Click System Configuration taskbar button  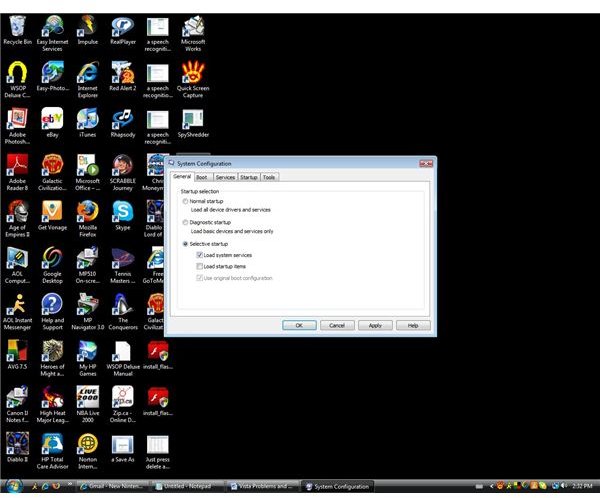[338, 487]
